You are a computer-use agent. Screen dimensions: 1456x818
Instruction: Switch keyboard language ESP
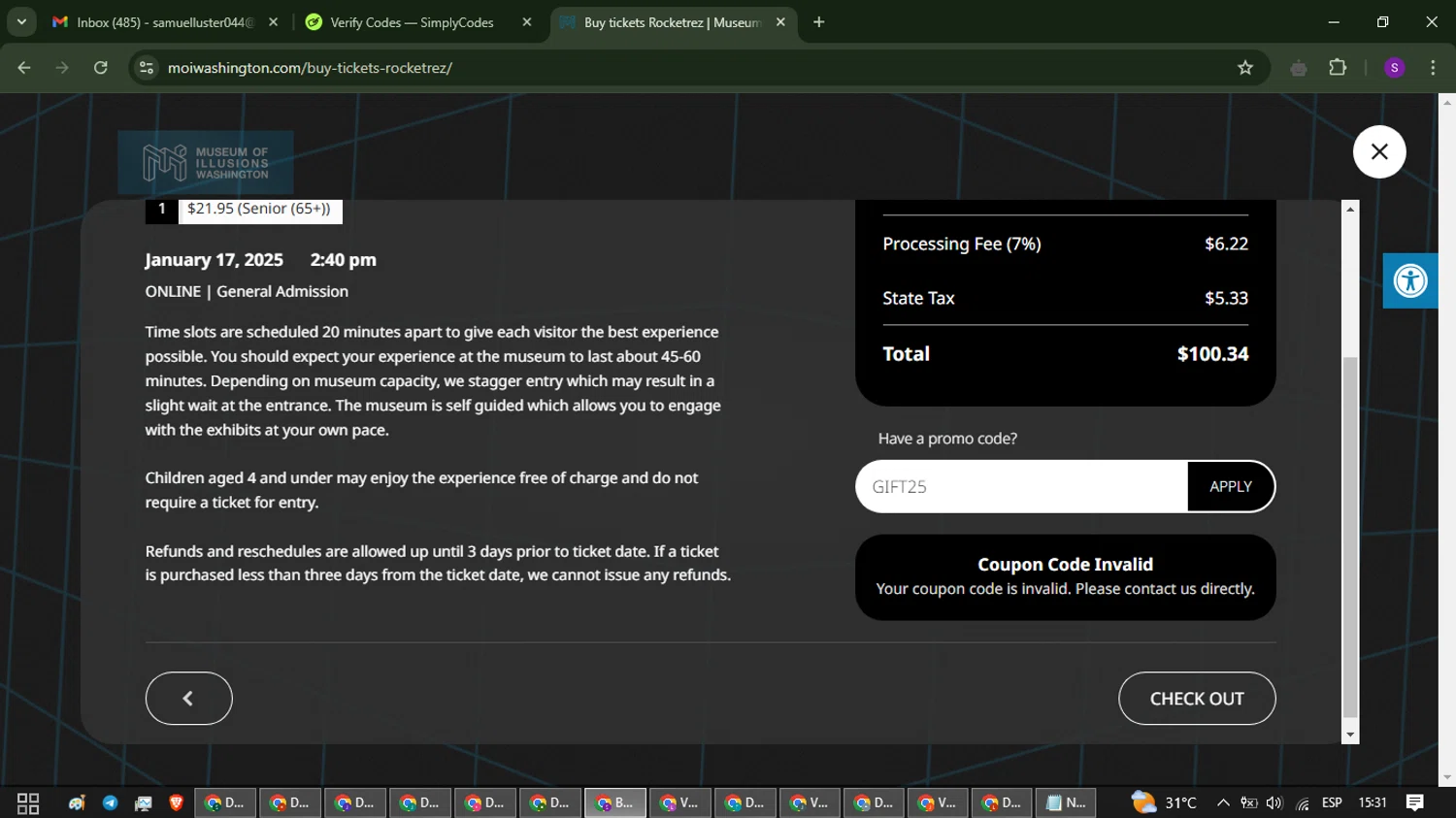1332,803
